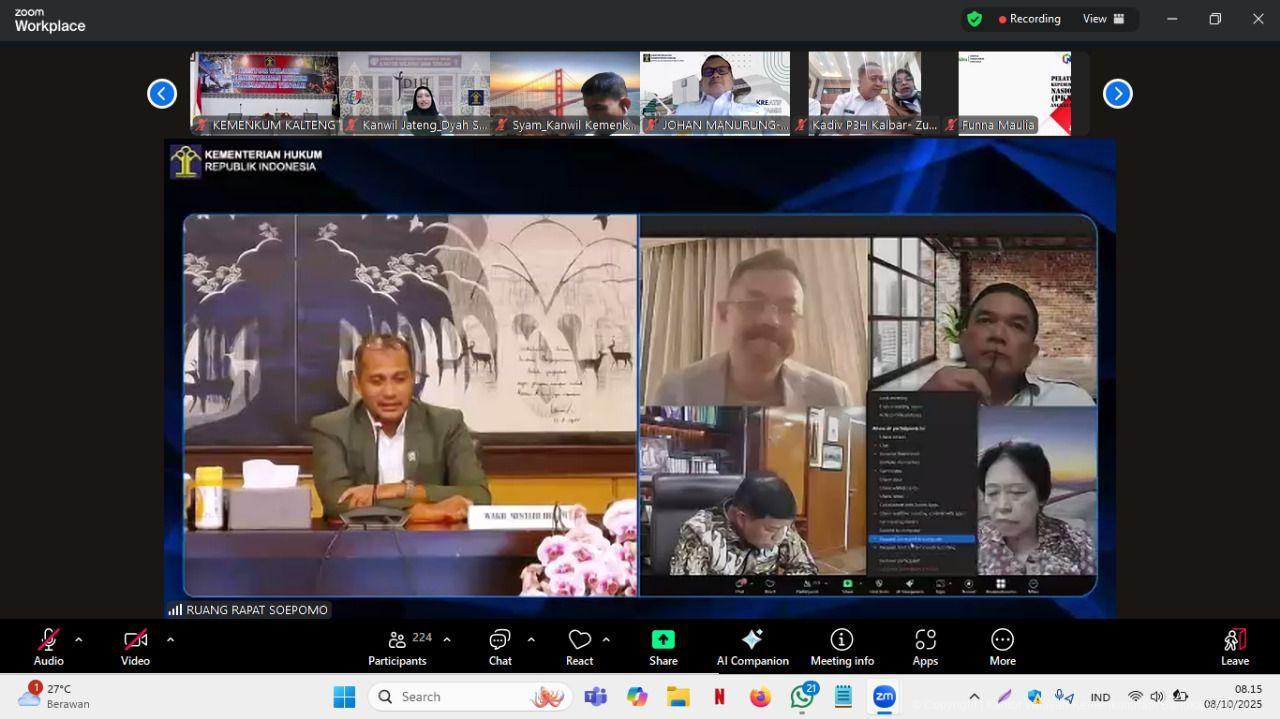1280x719 pixels.
Task: Show Meeting info
Action: pyautogui.click(x=841, y=647)
